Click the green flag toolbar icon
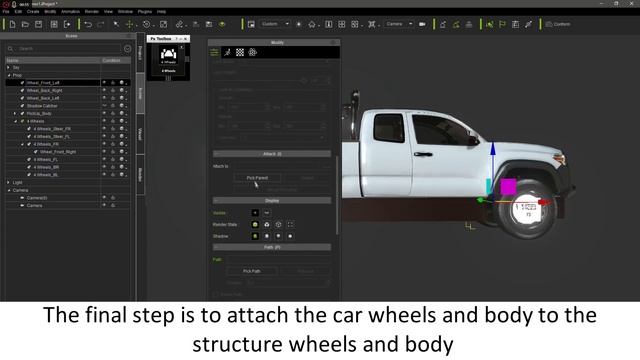 point(502,24)
